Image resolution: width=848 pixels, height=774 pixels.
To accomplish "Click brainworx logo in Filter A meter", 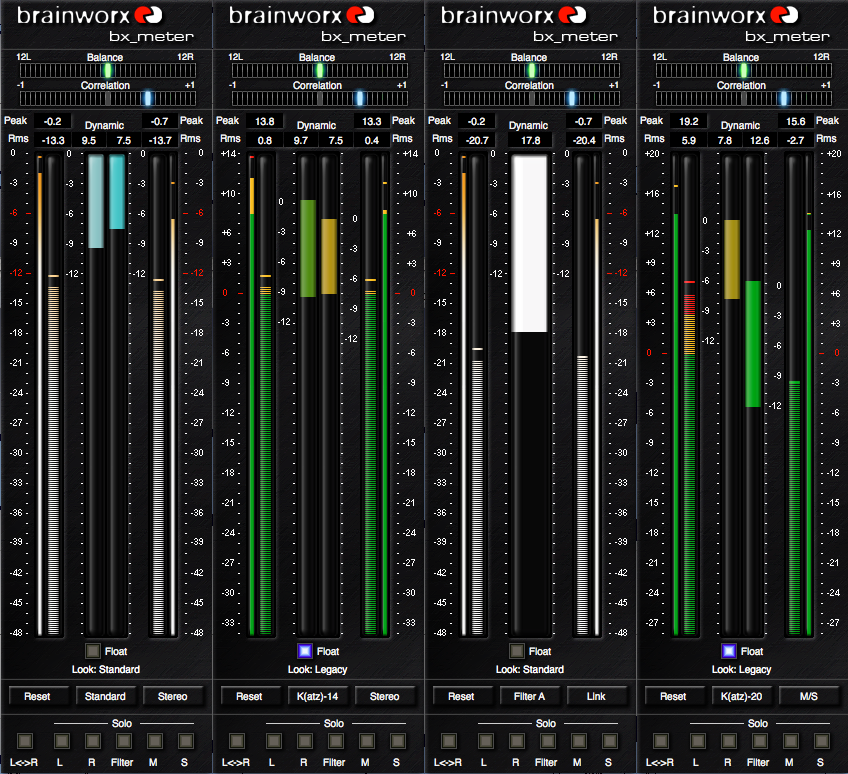I will tap(514, 15).
